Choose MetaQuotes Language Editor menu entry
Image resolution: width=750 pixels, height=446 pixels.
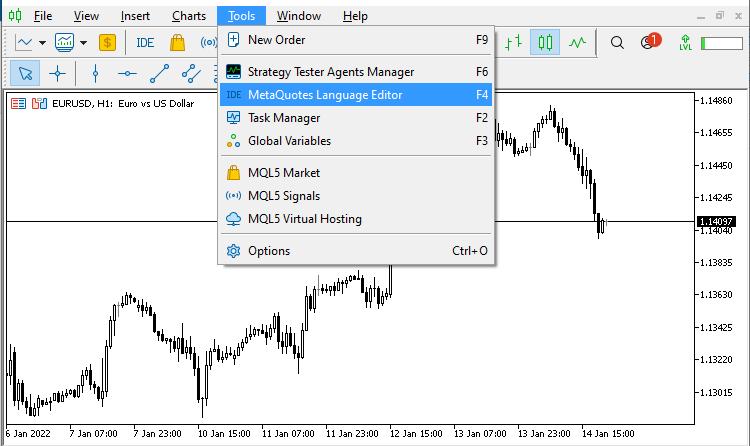[x=354, y=95]
